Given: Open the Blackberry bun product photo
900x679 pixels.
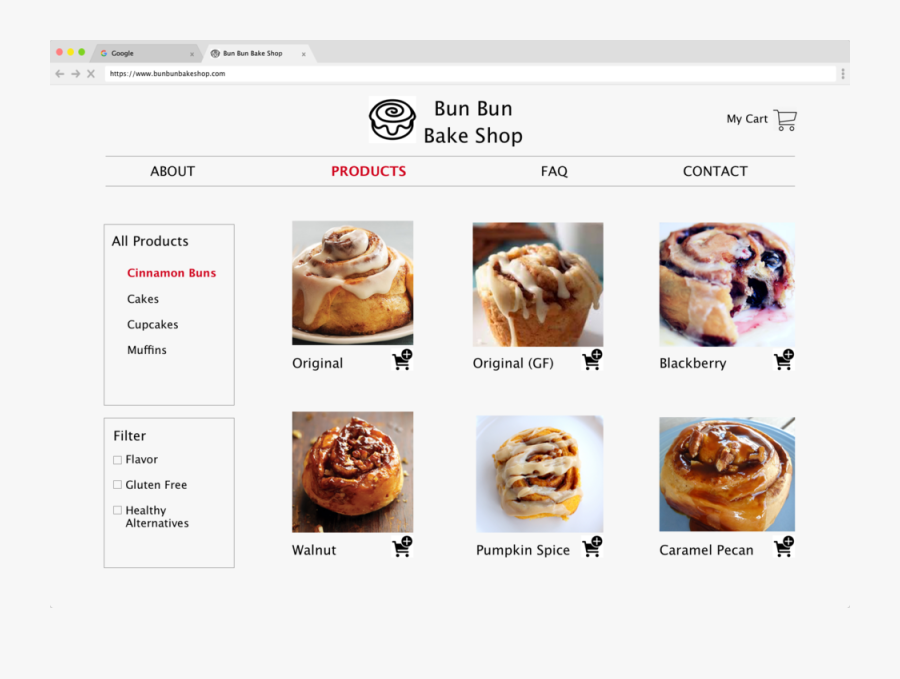Looking at the screenshot, I should [726, 284].
